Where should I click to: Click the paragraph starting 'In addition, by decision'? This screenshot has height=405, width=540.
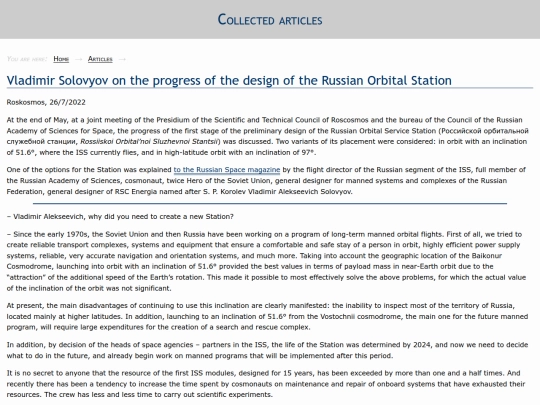267,350
